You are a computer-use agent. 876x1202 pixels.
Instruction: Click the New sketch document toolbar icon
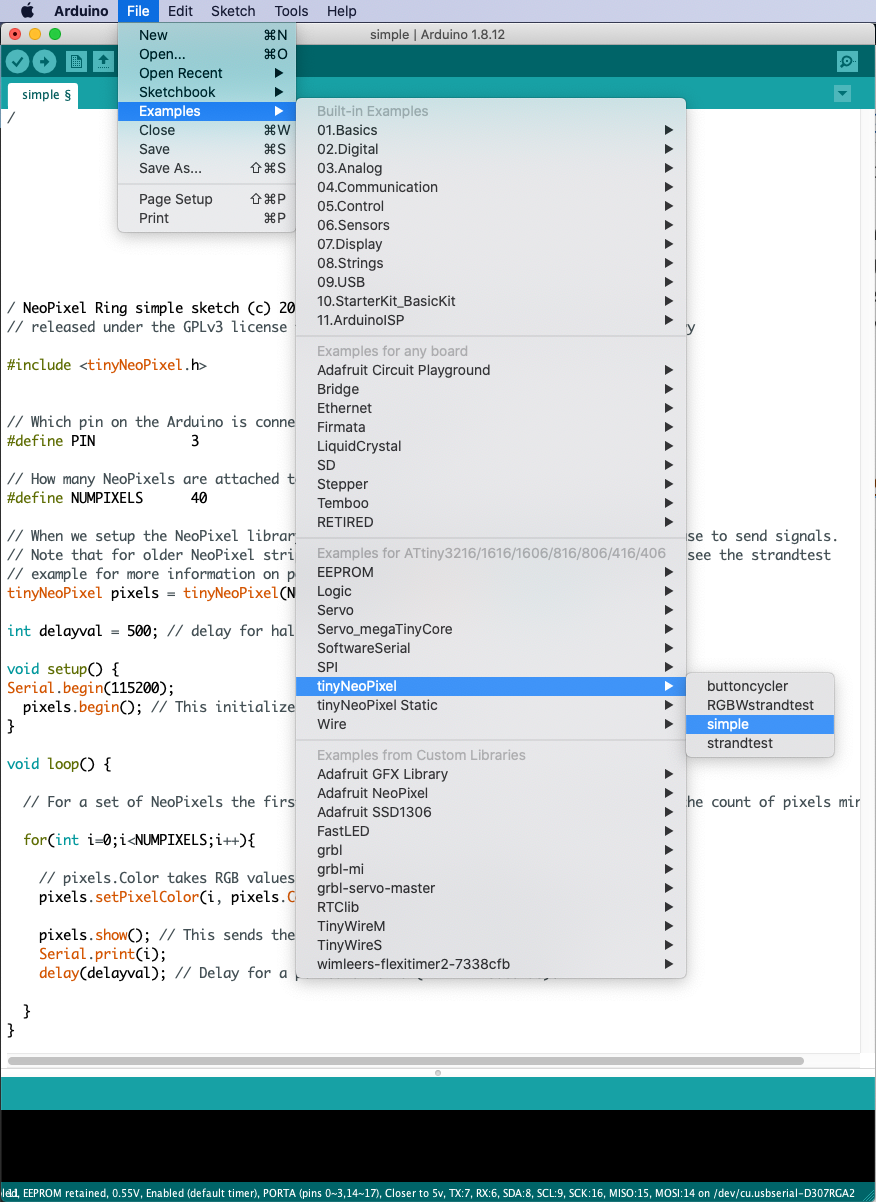76,62
